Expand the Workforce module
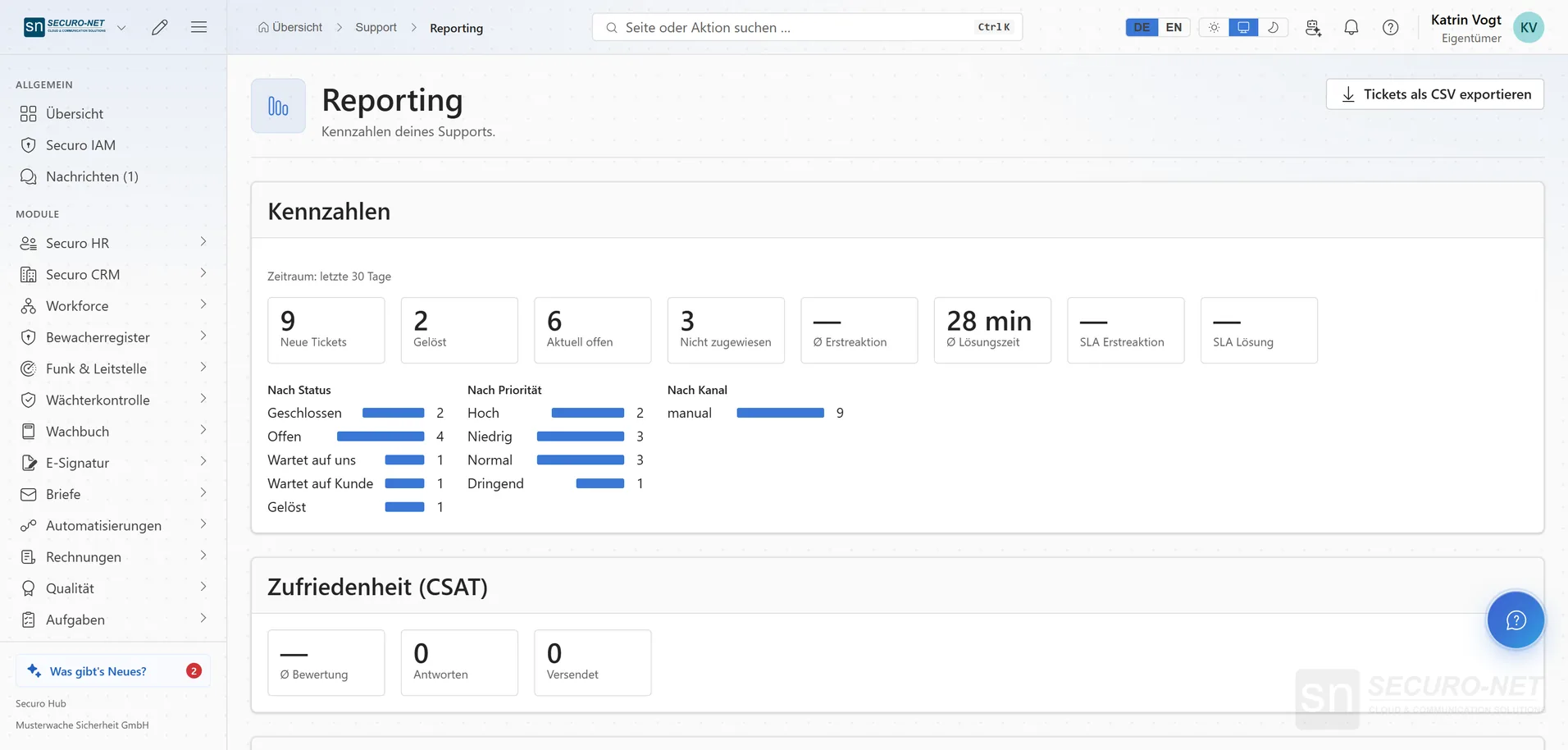1568x750 pixels. point(203,304)
